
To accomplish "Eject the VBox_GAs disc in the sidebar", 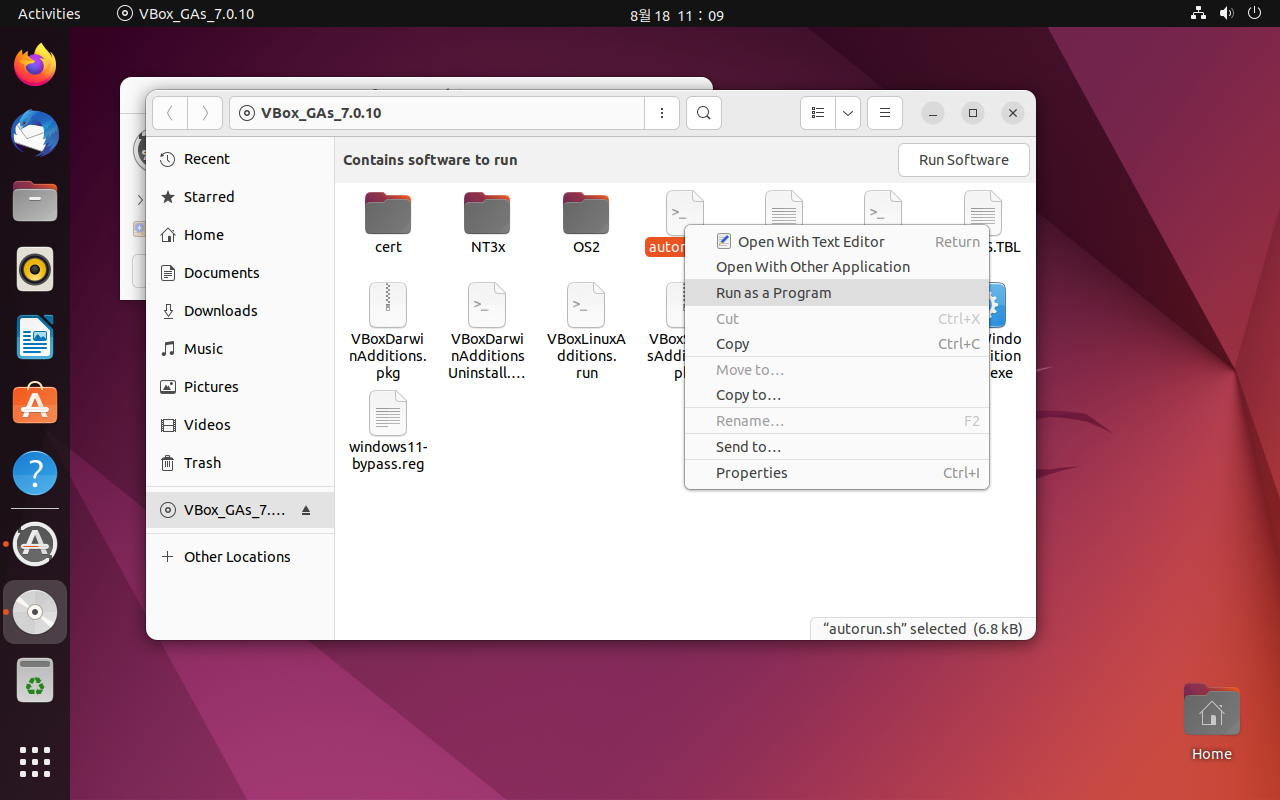I will (306, 510).
